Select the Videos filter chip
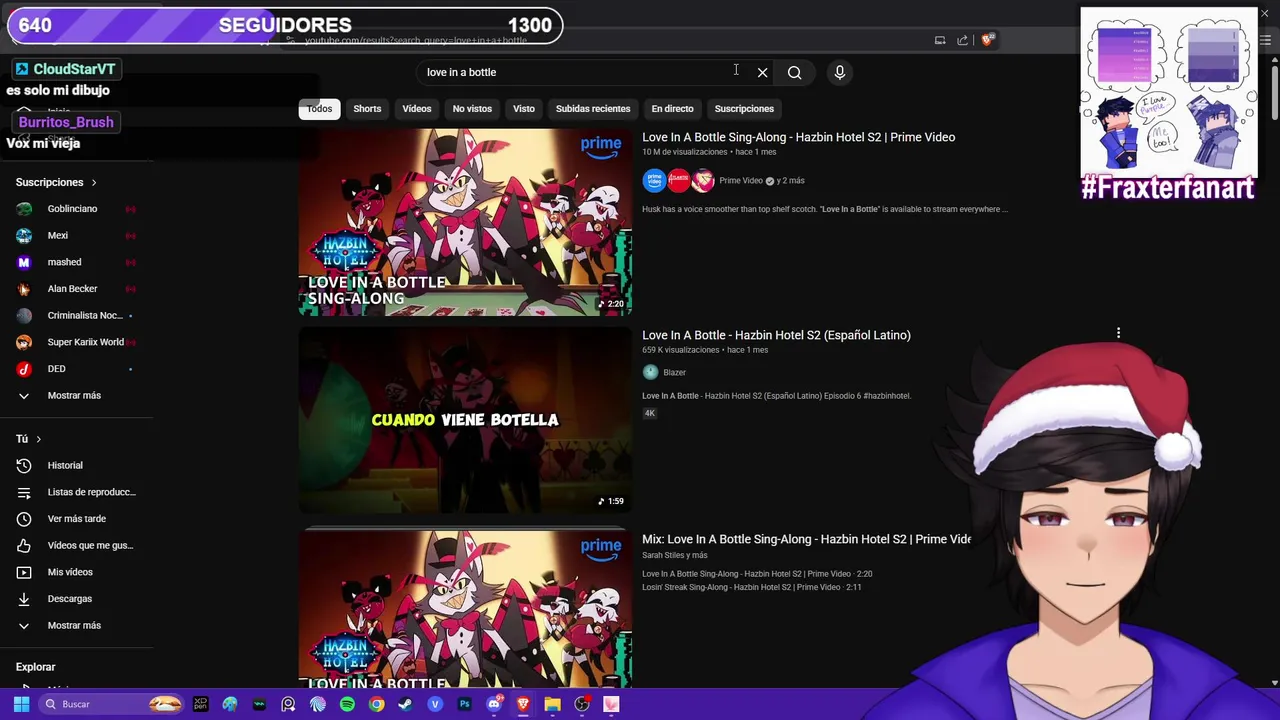The height and width of the screenshot is (720, 1280). click(417, 109)
